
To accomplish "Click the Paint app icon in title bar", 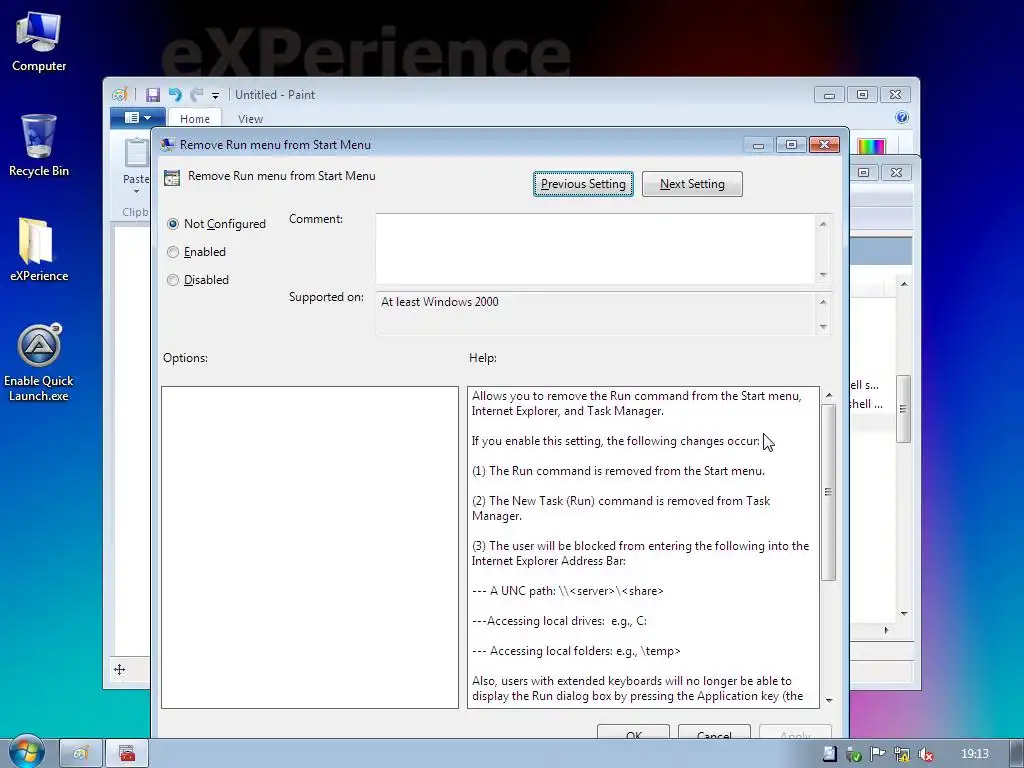I will coord(120,95).
